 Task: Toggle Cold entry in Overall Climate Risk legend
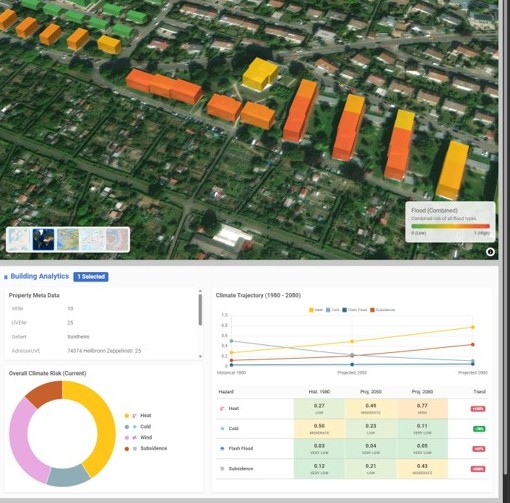137,427
